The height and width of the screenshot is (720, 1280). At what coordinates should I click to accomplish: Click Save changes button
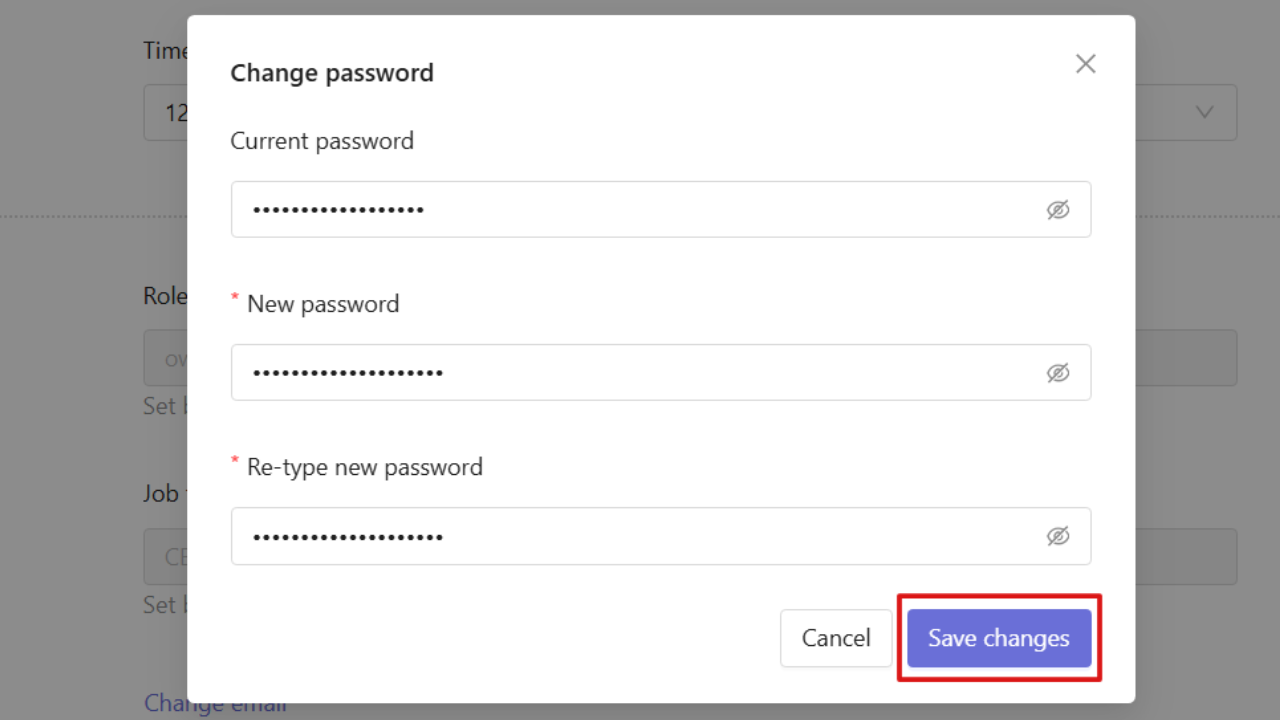coord(999,638)
